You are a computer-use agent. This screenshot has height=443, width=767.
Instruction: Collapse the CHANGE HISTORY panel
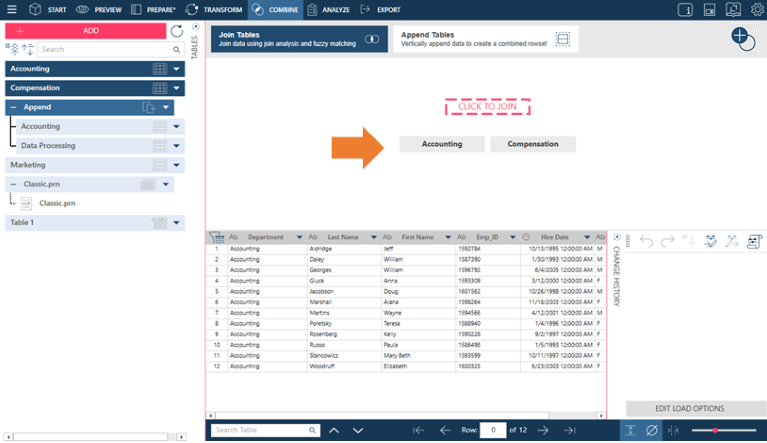[617, 237]
